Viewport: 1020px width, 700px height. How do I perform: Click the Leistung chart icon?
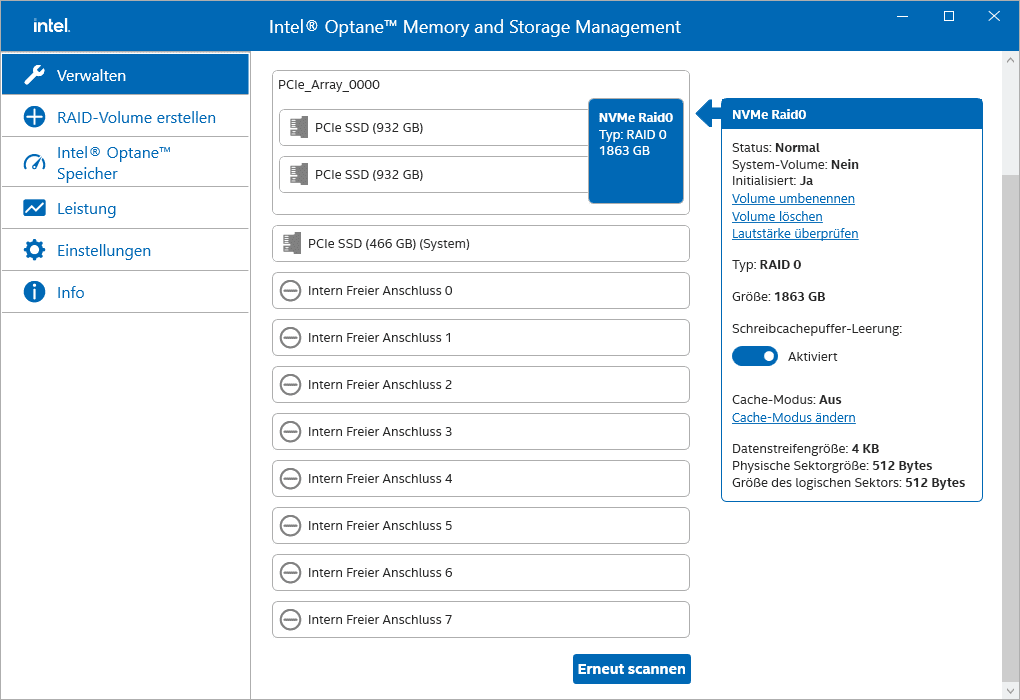click(x=34, y=208)
